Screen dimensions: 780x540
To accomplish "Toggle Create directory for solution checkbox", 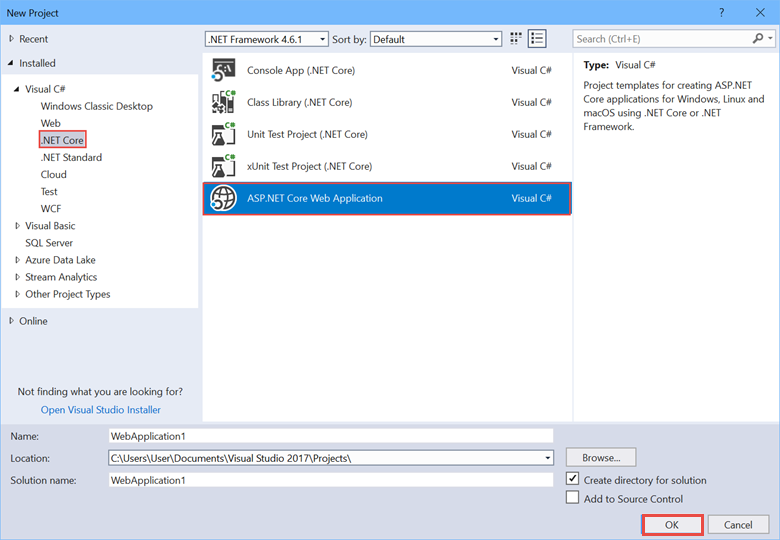I will [573, 479].
